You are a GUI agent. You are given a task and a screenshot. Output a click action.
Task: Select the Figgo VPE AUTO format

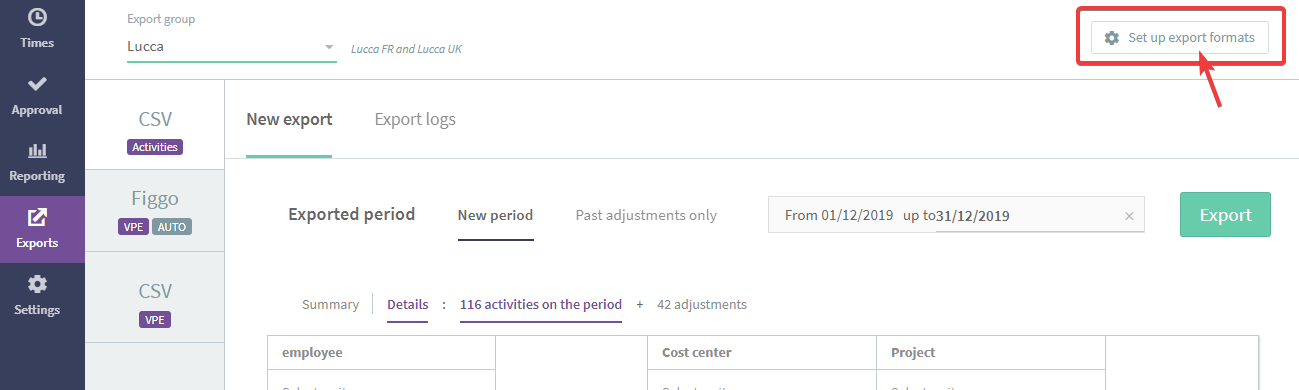[155, 210]
